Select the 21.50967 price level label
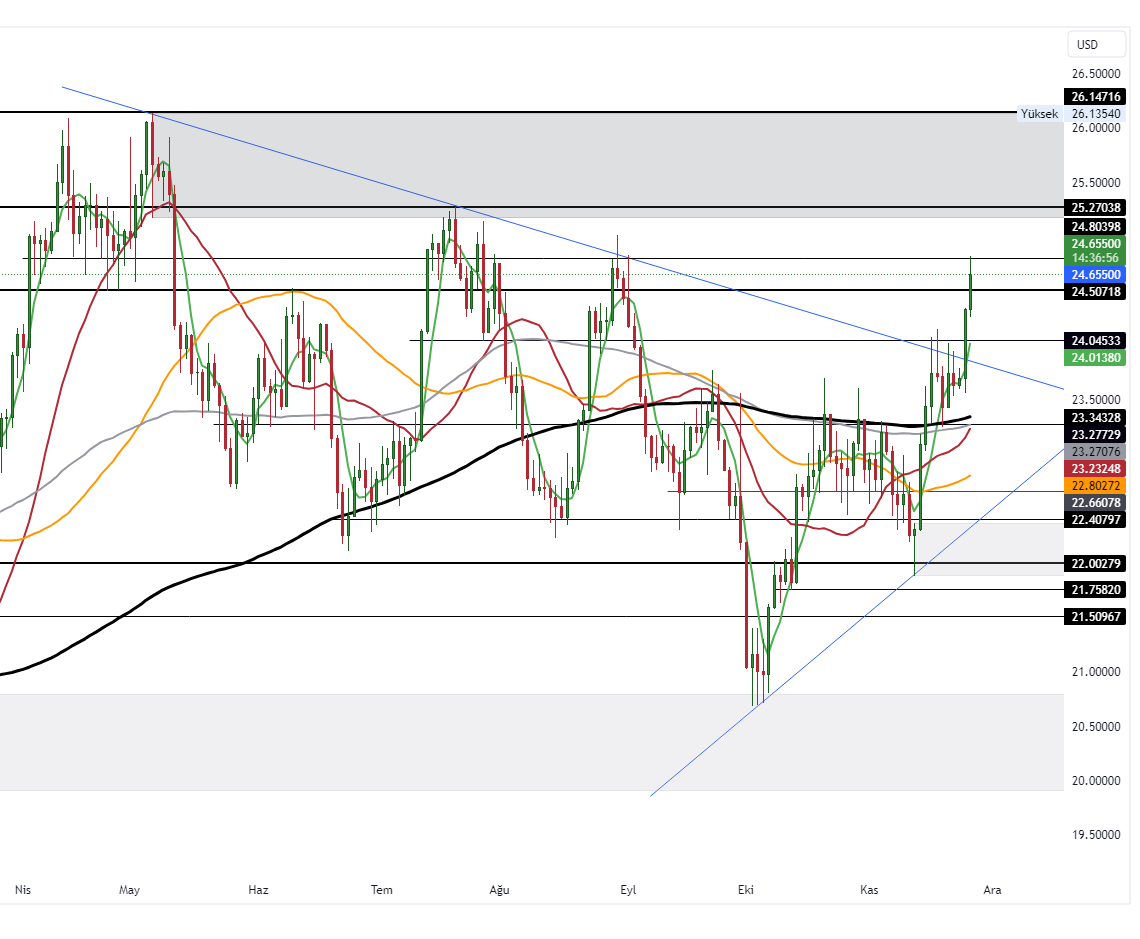The image size is (1140, 939). tap(1095, 617)
